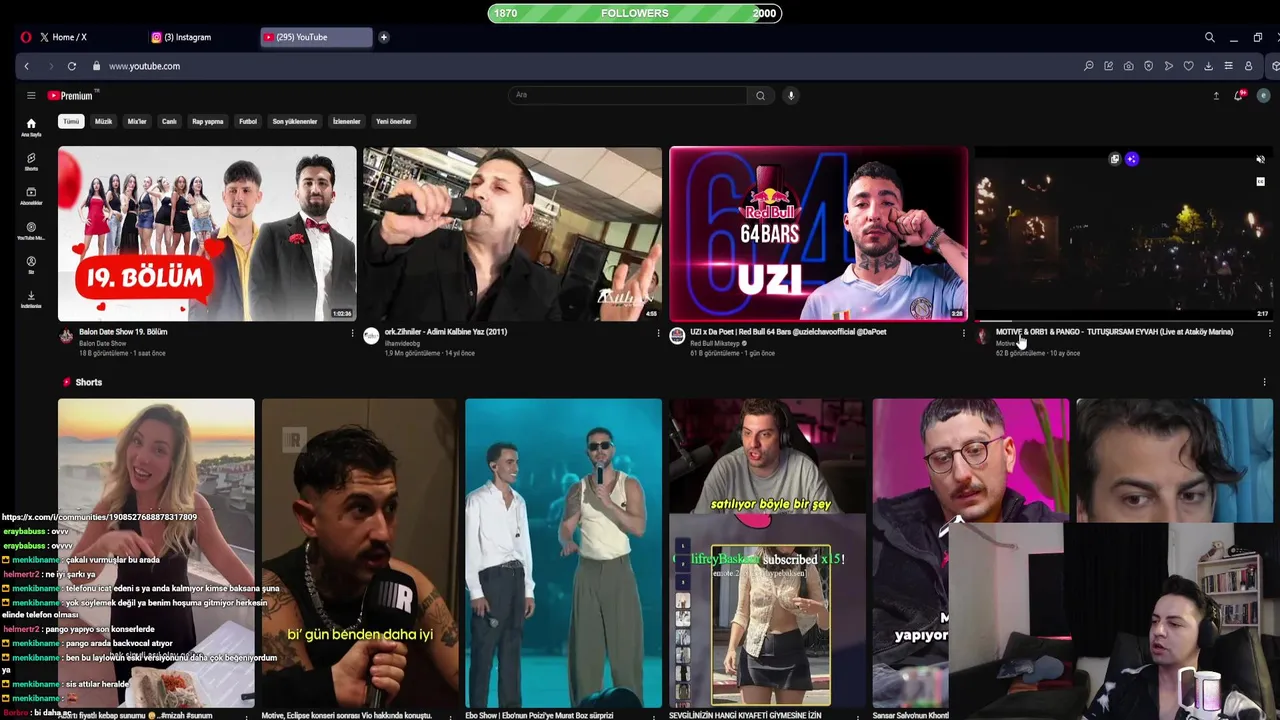Bookmark page with the heart icon
Image resolution: width=1280 pixels, height=720 pixels.
1188,66
